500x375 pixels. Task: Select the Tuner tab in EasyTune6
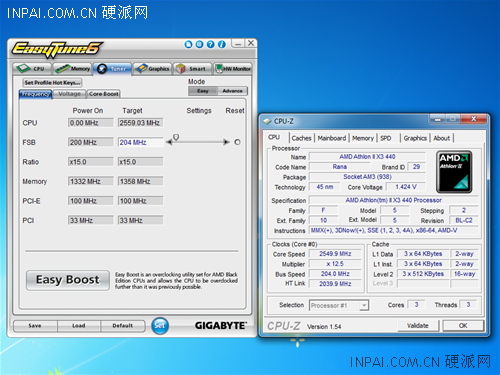112,69
